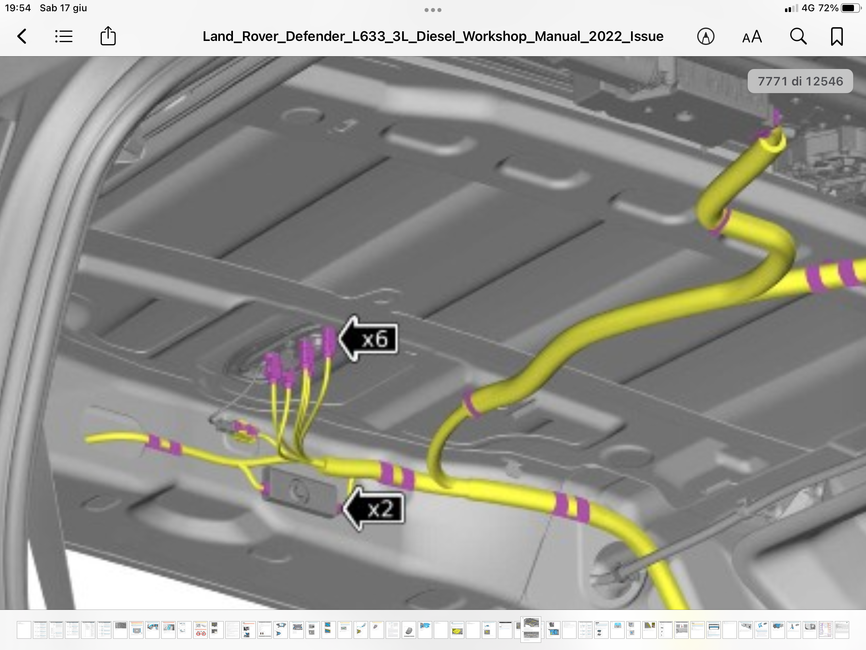Jump to the last thumbnail in page strip
866x650 pixels.
point(842,630)
